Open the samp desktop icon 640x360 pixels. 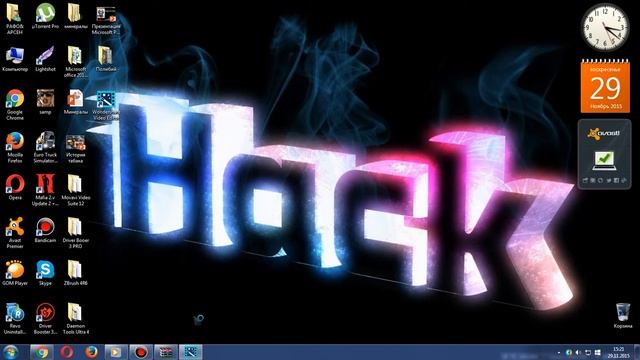tap(45, 102)
